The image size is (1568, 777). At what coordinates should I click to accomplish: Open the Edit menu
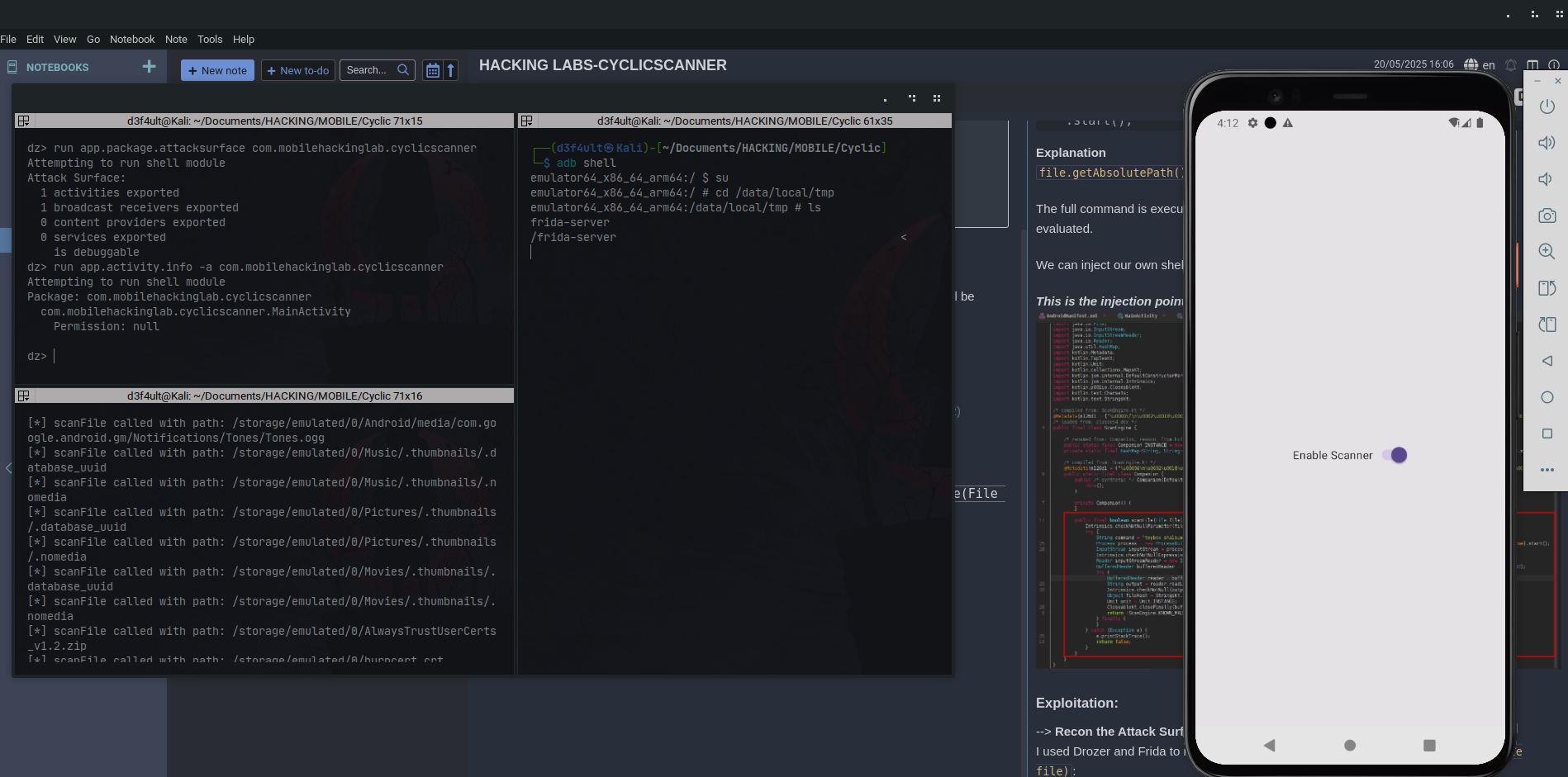coord(35,39)
